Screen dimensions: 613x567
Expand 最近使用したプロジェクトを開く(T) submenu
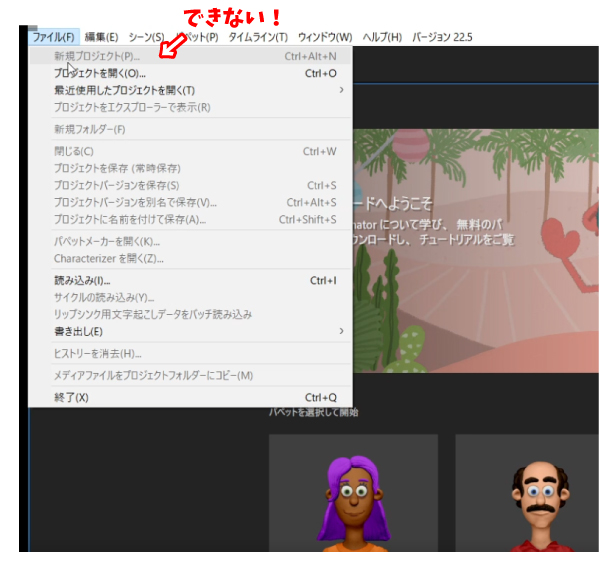(124, 90)
